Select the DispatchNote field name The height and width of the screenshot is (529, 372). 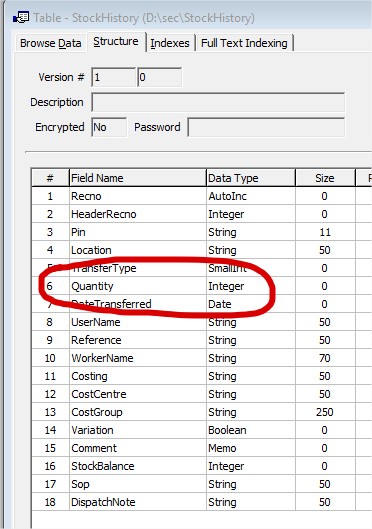coord(103,502)
